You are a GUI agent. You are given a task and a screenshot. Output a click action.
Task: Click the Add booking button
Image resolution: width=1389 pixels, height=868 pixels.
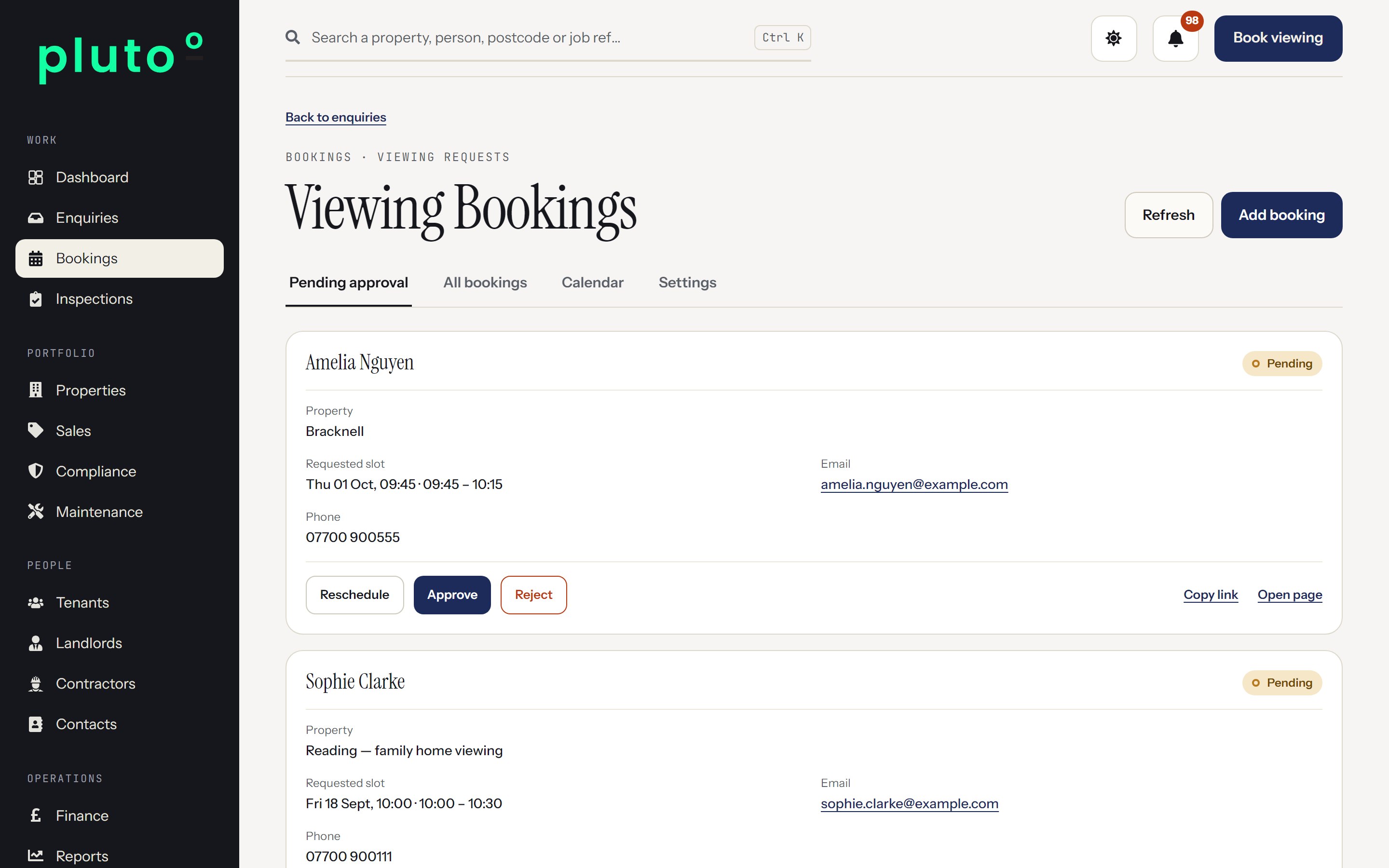pos(1281,215)
